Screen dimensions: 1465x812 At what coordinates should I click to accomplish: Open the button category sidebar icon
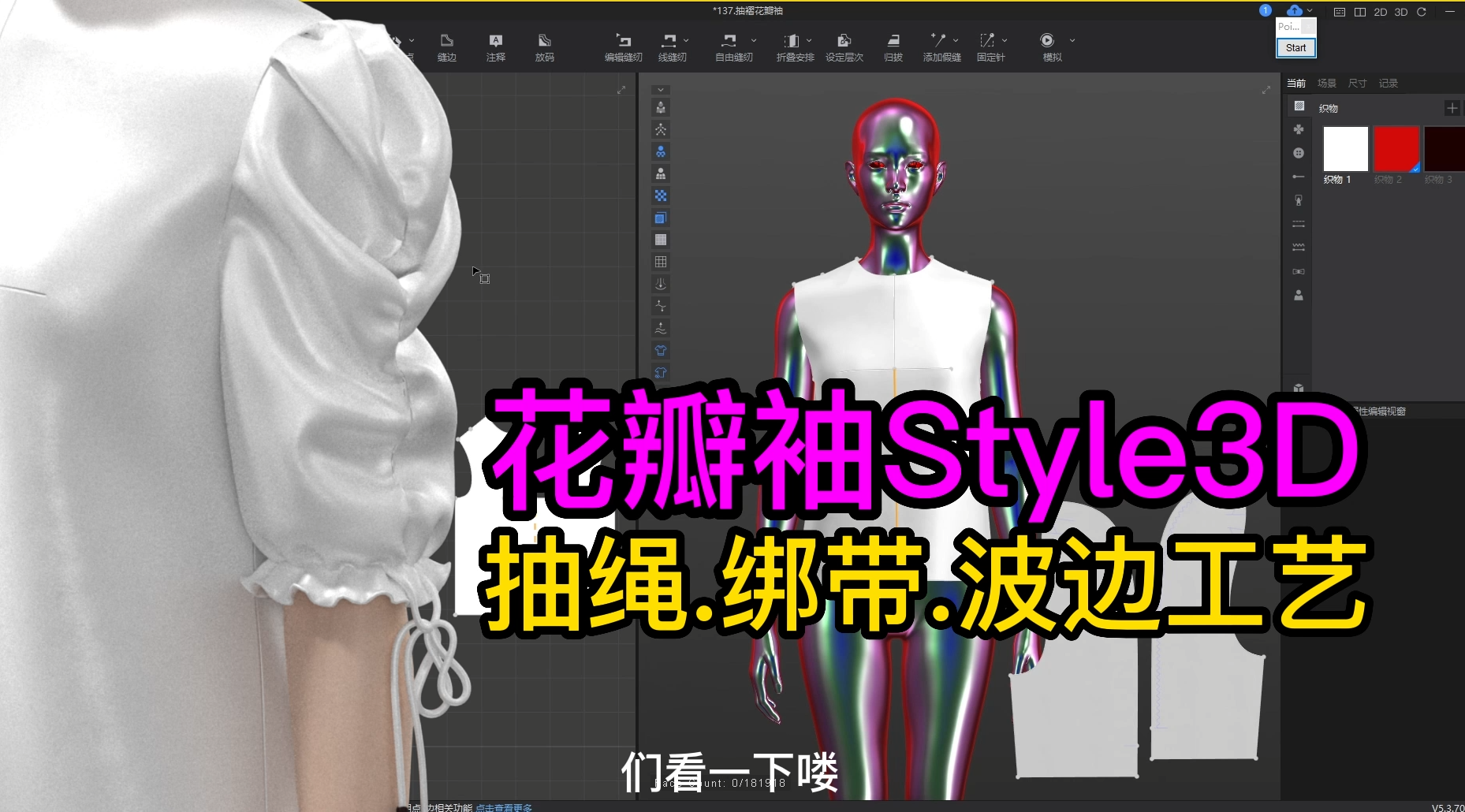pyautogui.click(x=1299, y=153)
